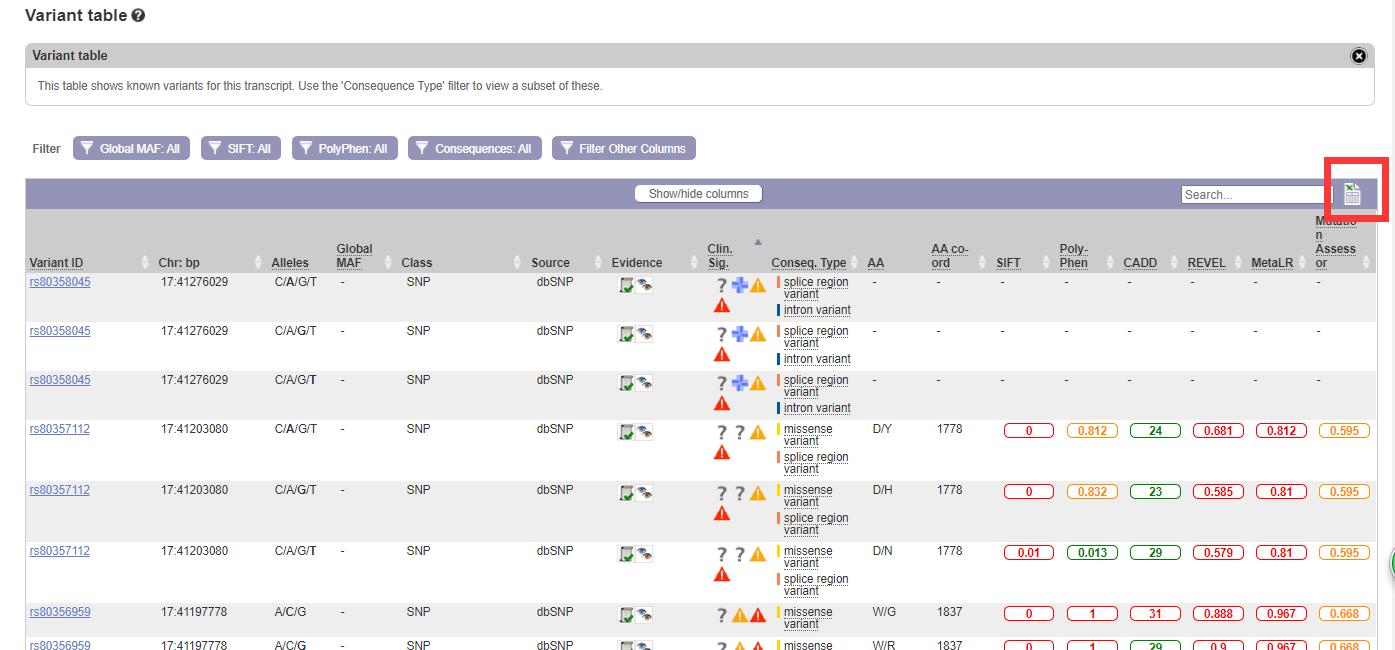Click orange warning triangle in W/G row

[740, 616]
